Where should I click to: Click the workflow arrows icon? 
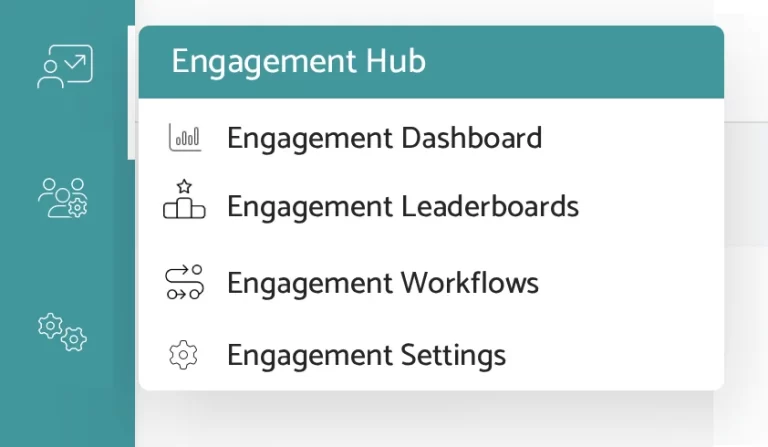point(184,283)
